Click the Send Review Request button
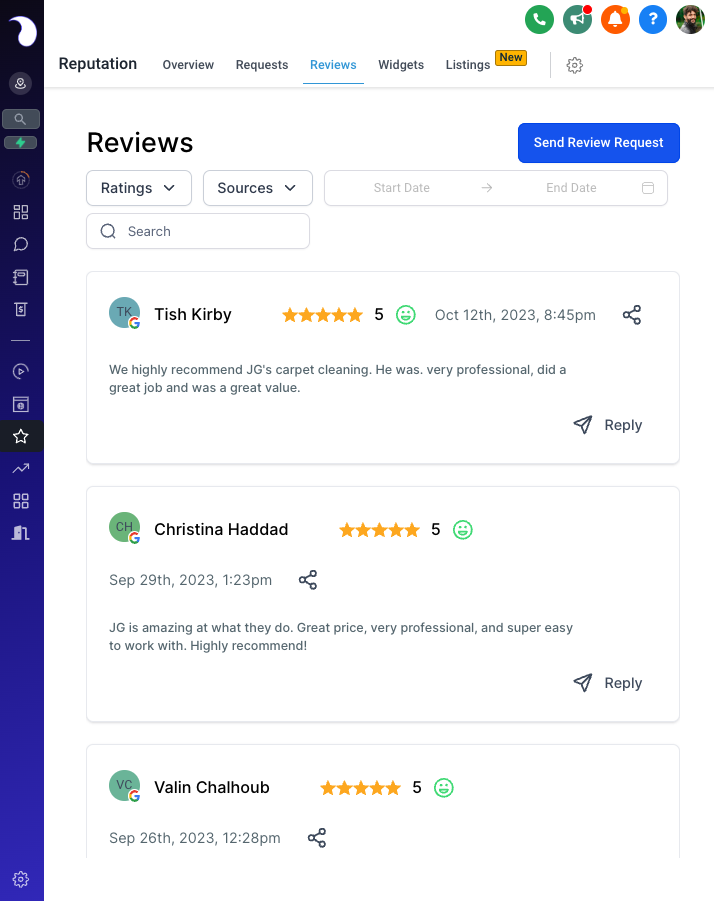This screenshot has height=901, width=714. [x=599, y=143]
